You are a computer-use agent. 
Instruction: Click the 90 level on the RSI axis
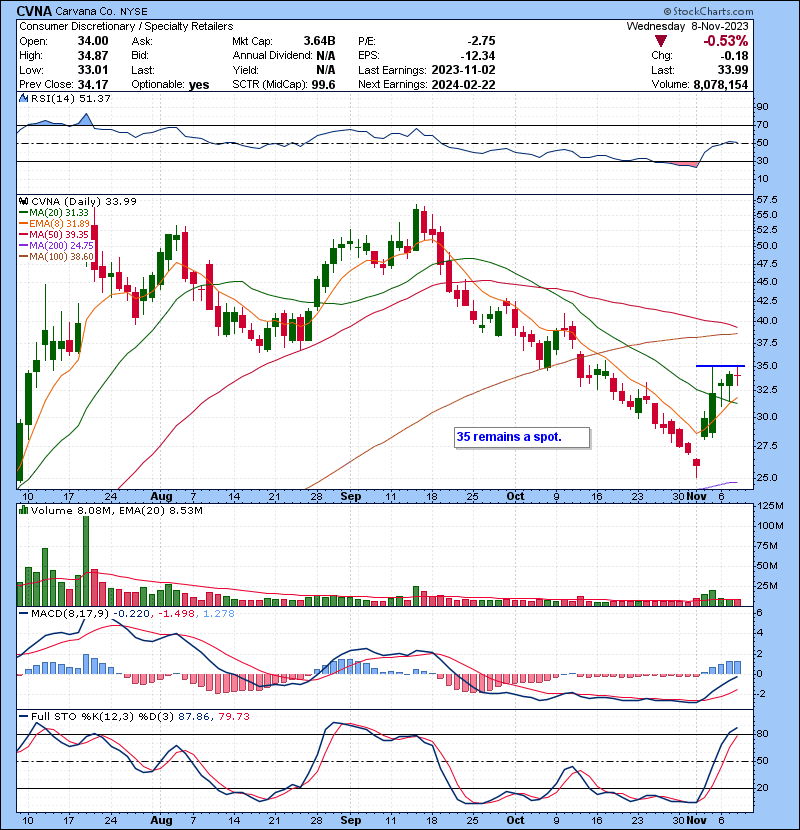click(x=762, y=107)
